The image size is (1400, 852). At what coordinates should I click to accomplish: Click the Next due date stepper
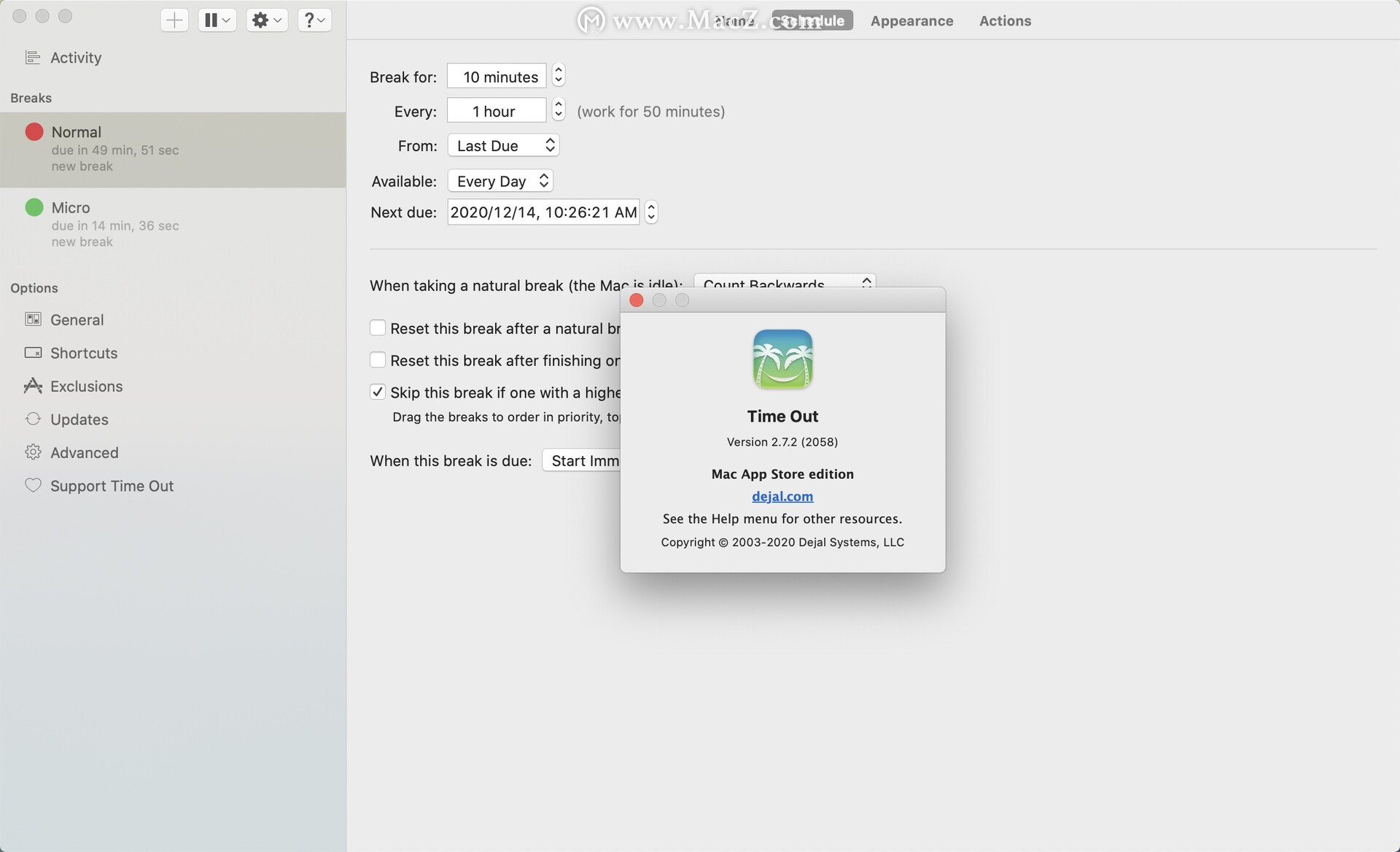pos(651,212)
